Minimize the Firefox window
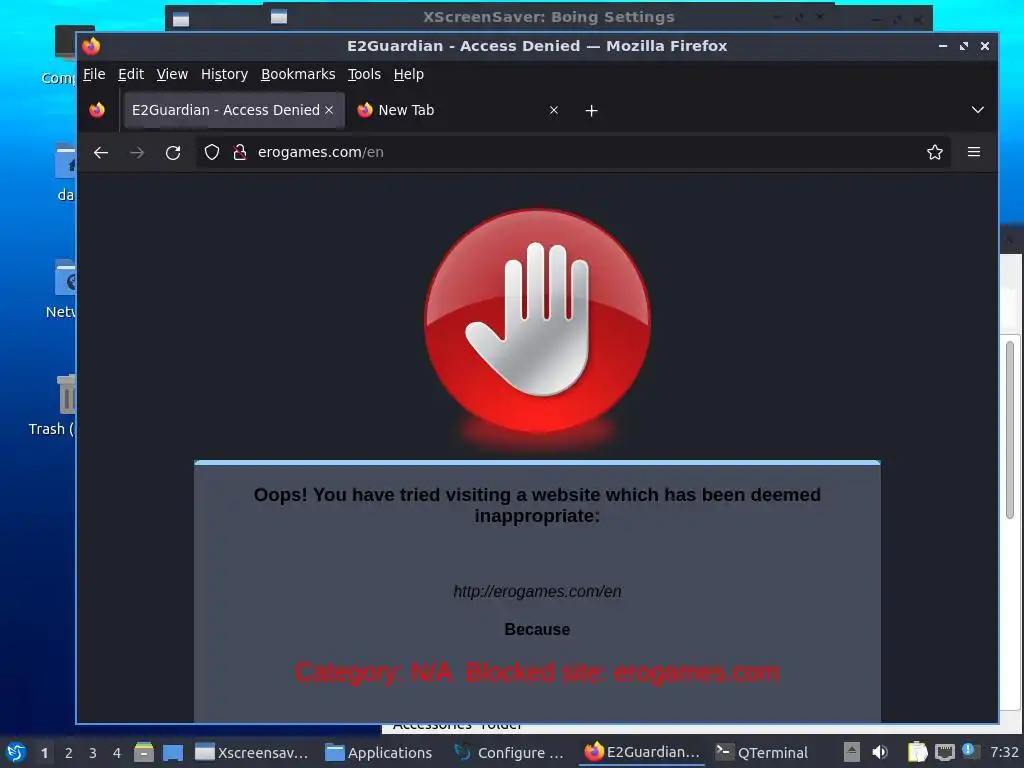Image resolution: width=1024 pixels, height=768 pixels. tap(943, 46)
